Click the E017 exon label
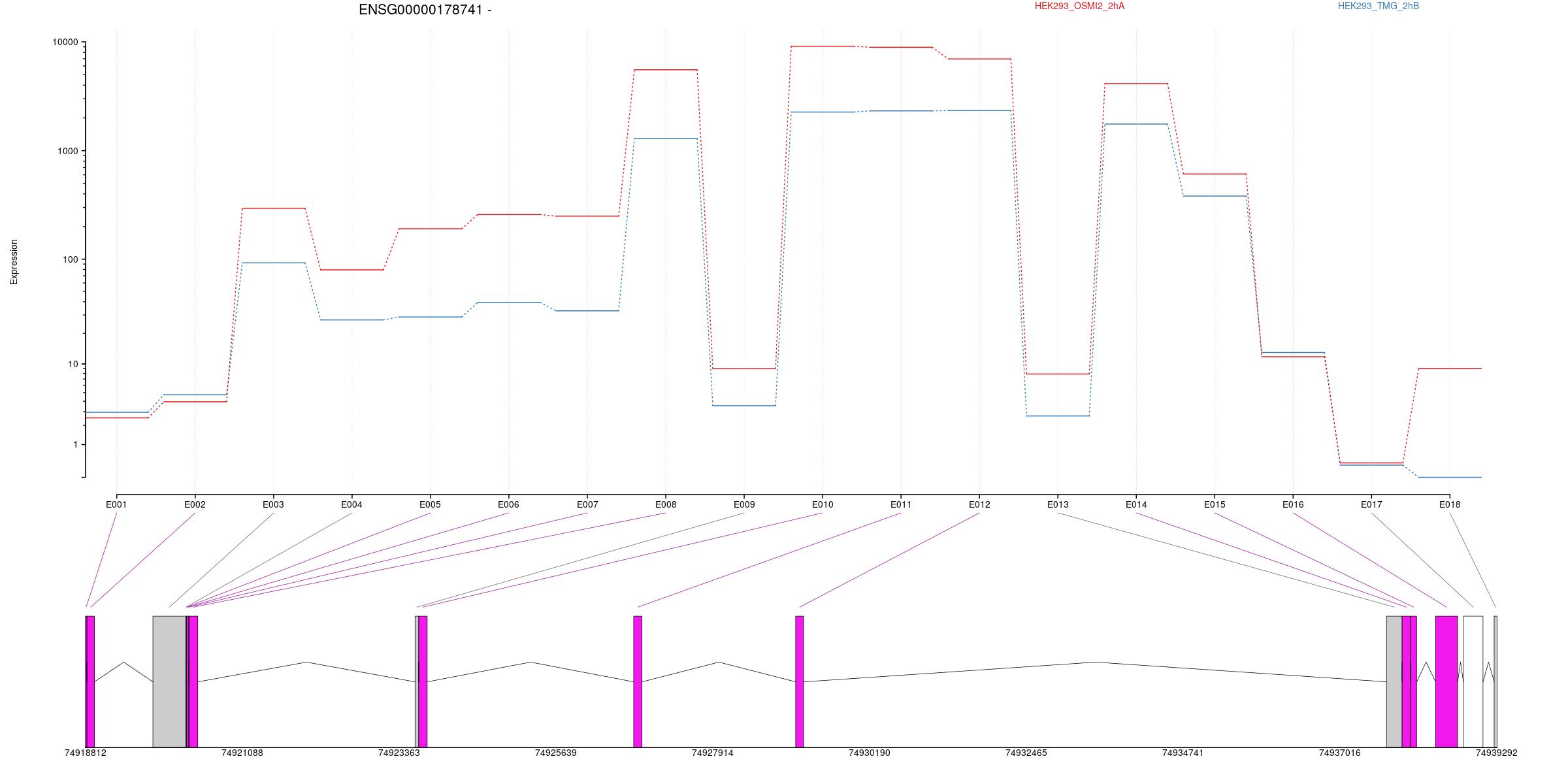 coord(1371,504)
